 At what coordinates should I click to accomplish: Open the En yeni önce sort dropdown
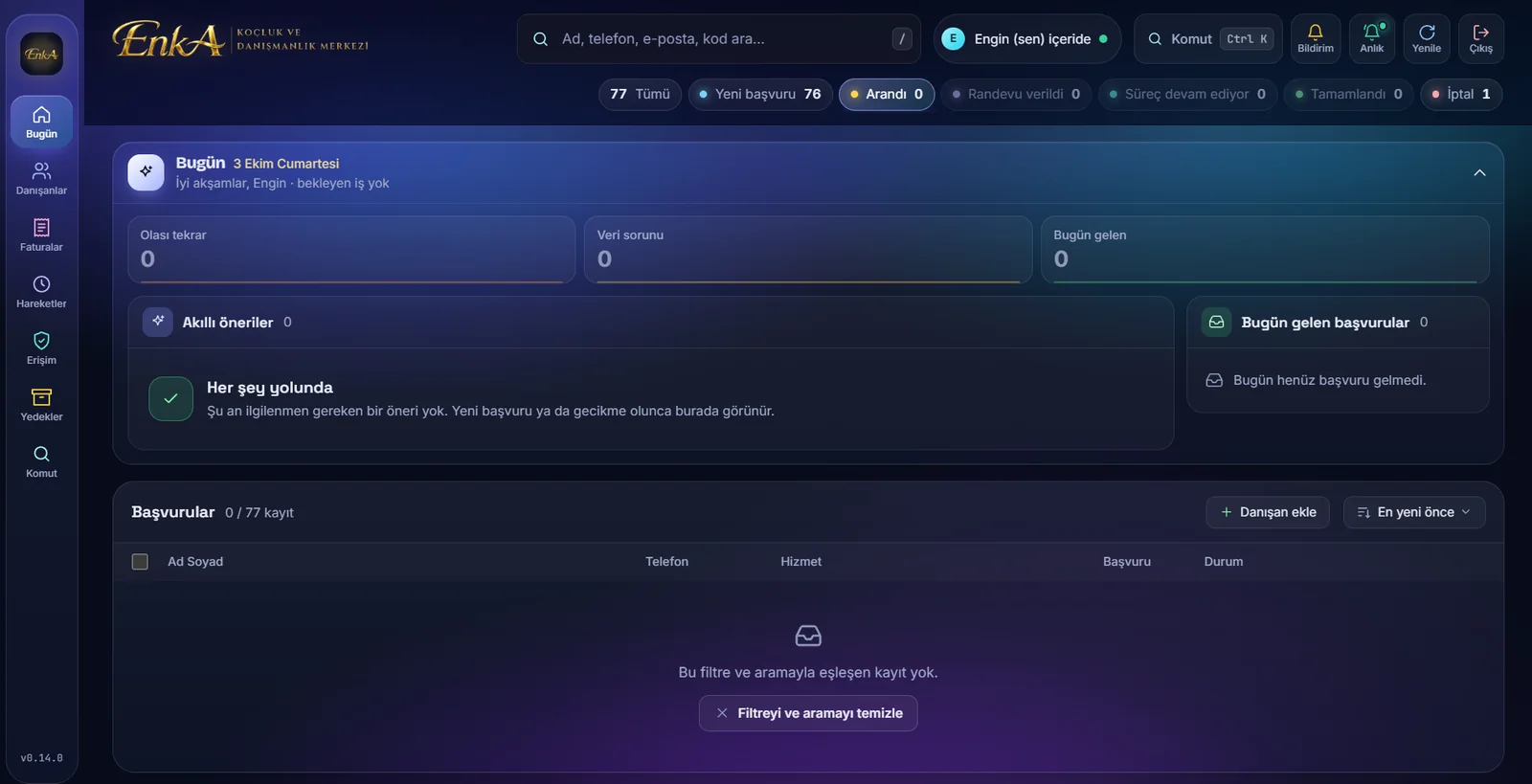tap(1414, 512)
